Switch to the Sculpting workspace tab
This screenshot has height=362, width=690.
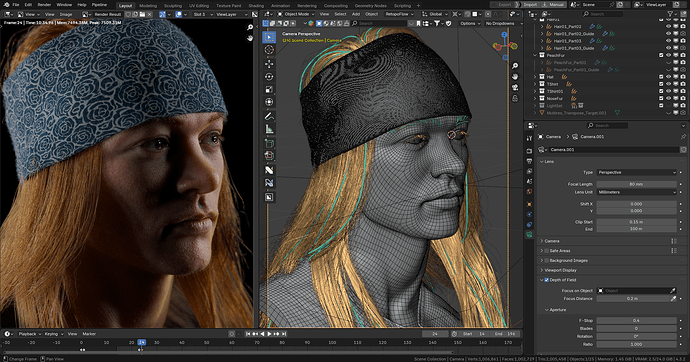click(x=173, y=6)
